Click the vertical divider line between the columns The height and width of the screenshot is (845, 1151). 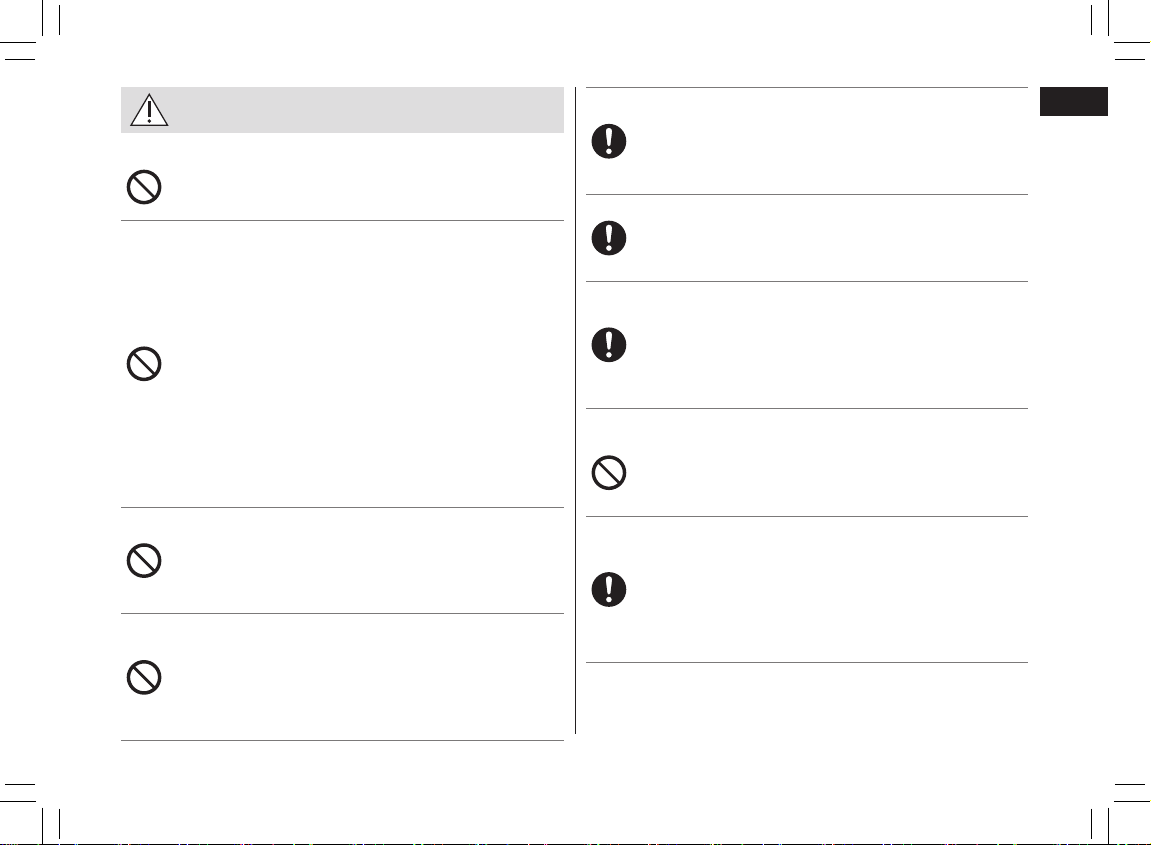click(x=576, y=410)
